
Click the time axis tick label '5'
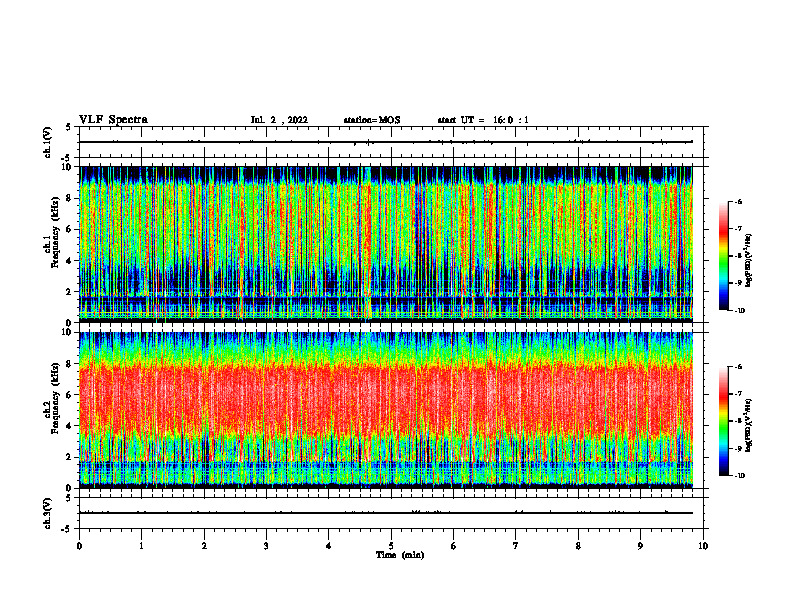tap(391, 546)
